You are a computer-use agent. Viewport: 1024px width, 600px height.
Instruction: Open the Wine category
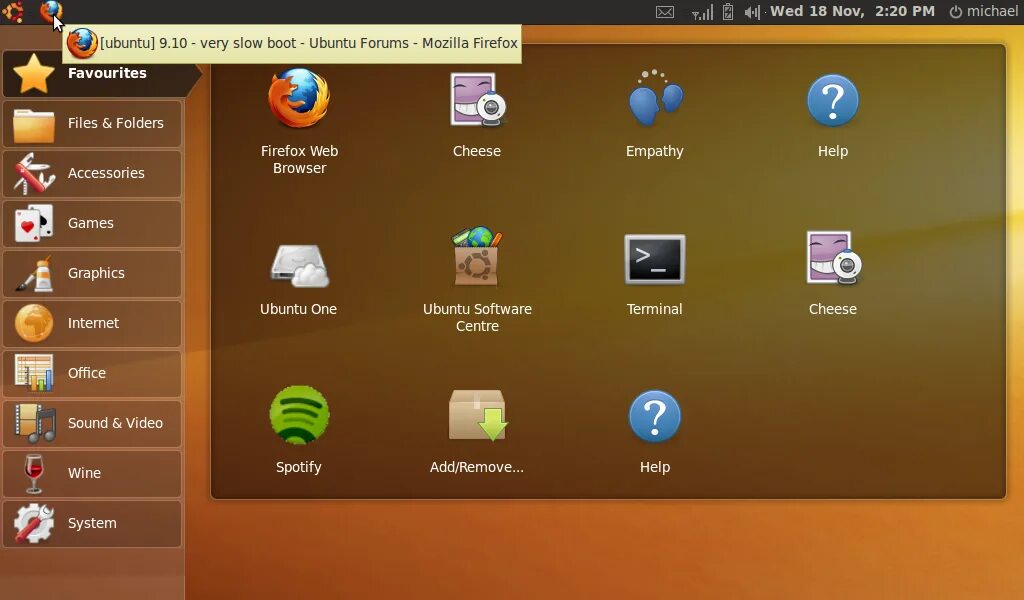coord(92,473)
